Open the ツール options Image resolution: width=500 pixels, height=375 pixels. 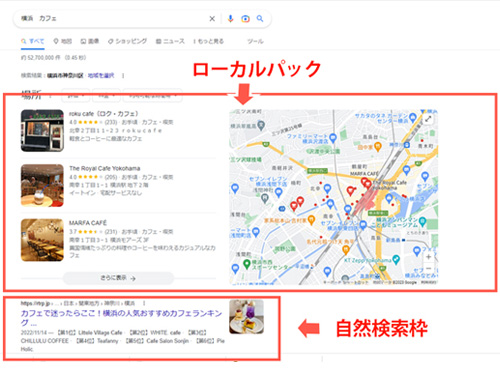(x=255, y=41)
